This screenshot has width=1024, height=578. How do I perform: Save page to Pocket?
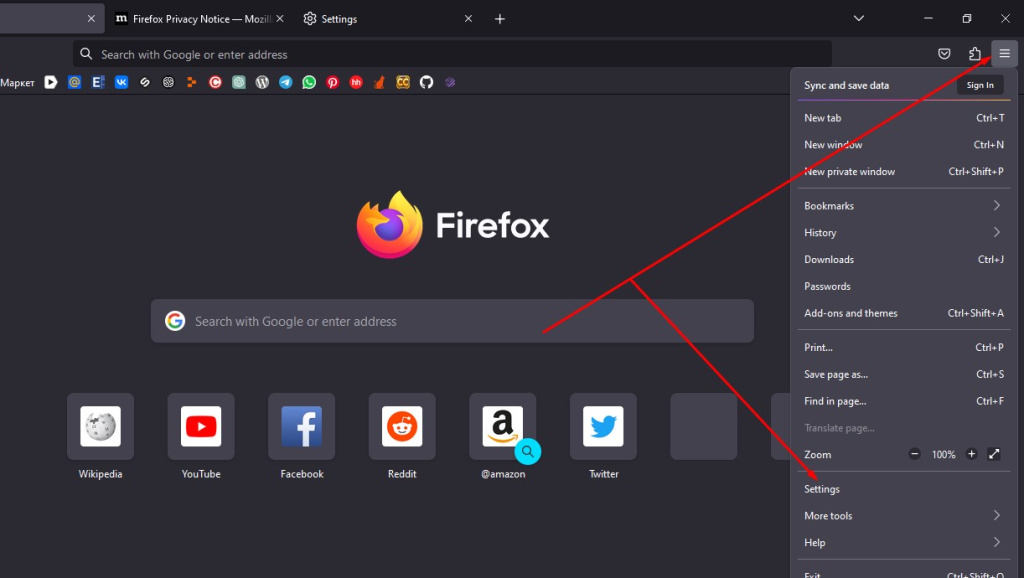(944, 54)
